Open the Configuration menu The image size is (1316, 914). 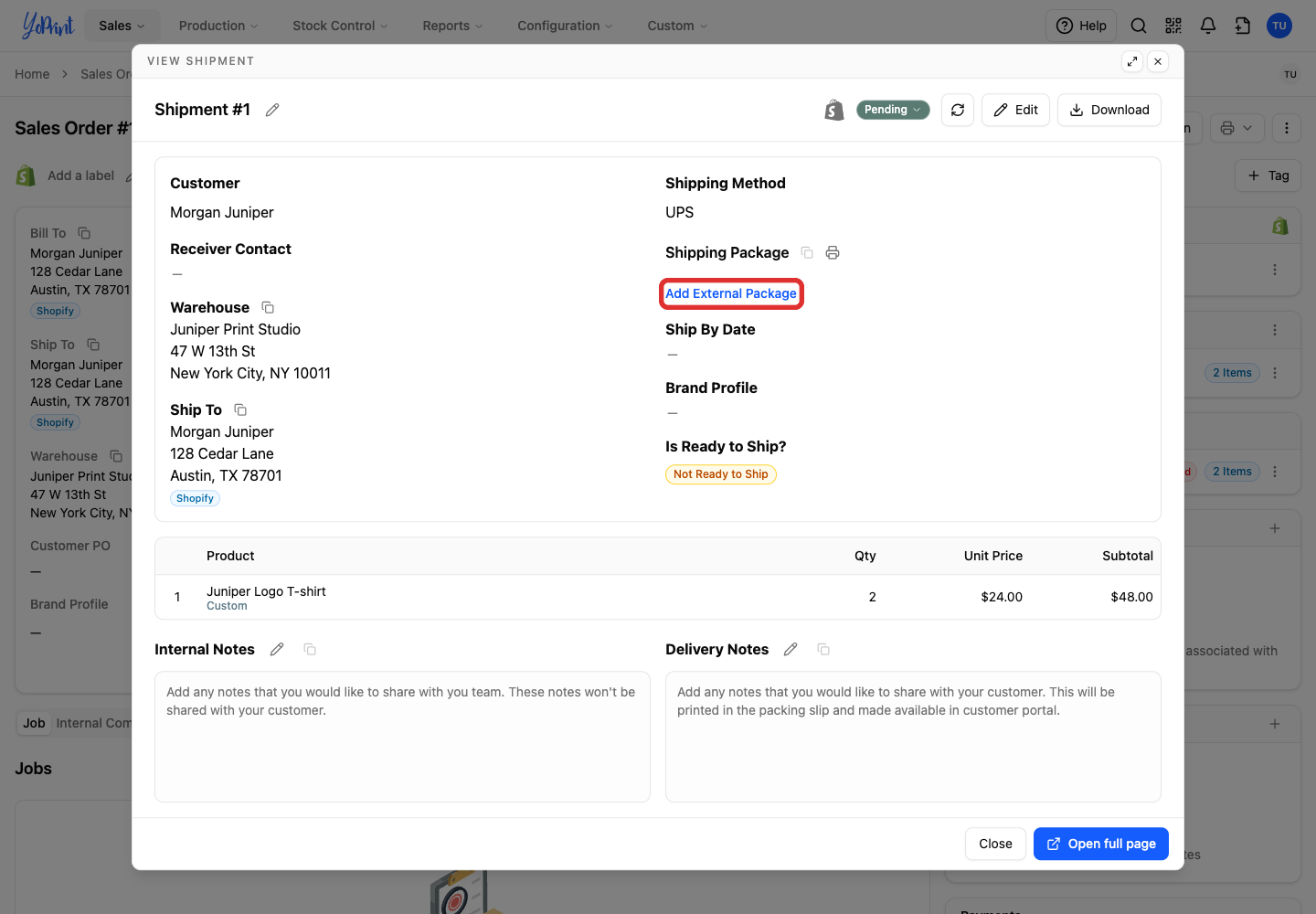[x=565, y=26]
